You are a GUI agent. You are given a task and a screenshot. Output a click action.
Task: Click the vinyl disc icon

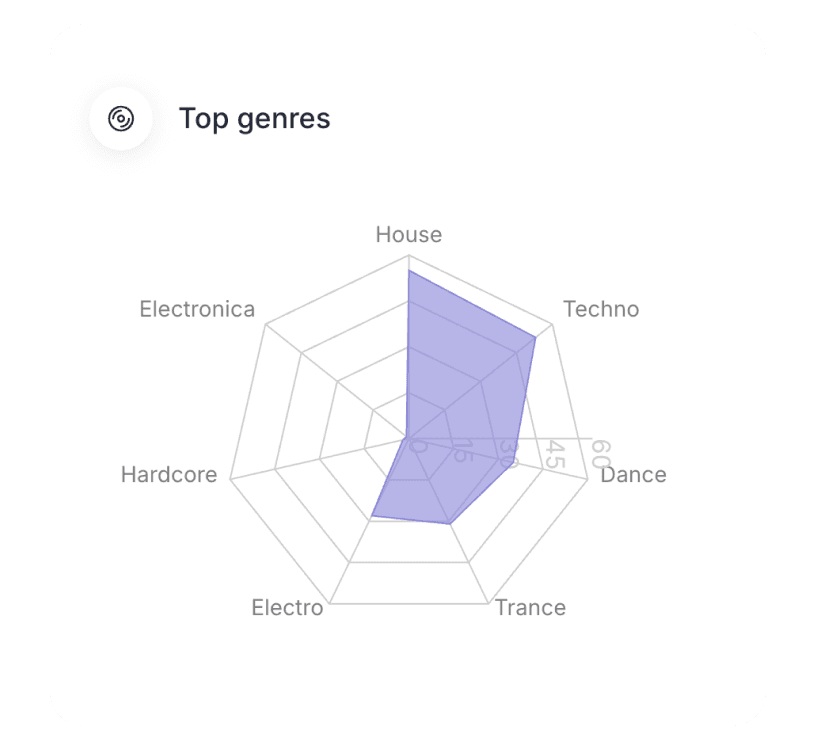click(121, 119)
